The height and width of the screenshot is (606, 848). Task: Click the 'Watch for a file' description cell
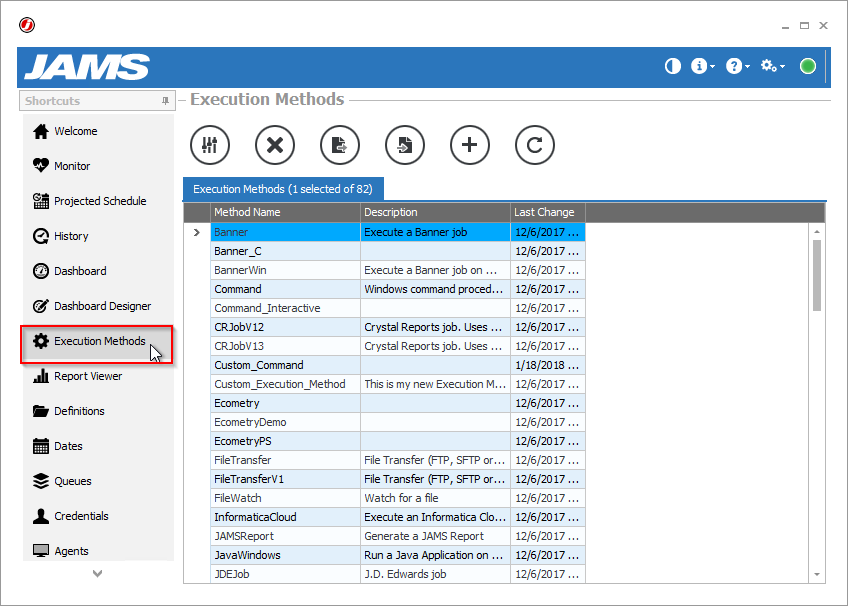tap(435, 498)
